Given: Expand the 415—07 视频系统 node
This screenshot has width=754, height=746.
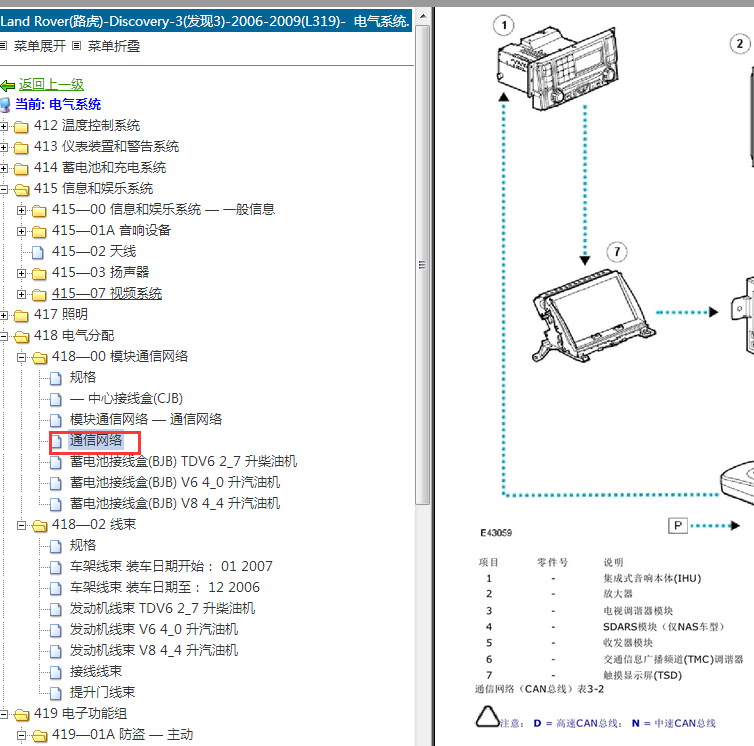Looking at the screenshot, I should 21,294.
